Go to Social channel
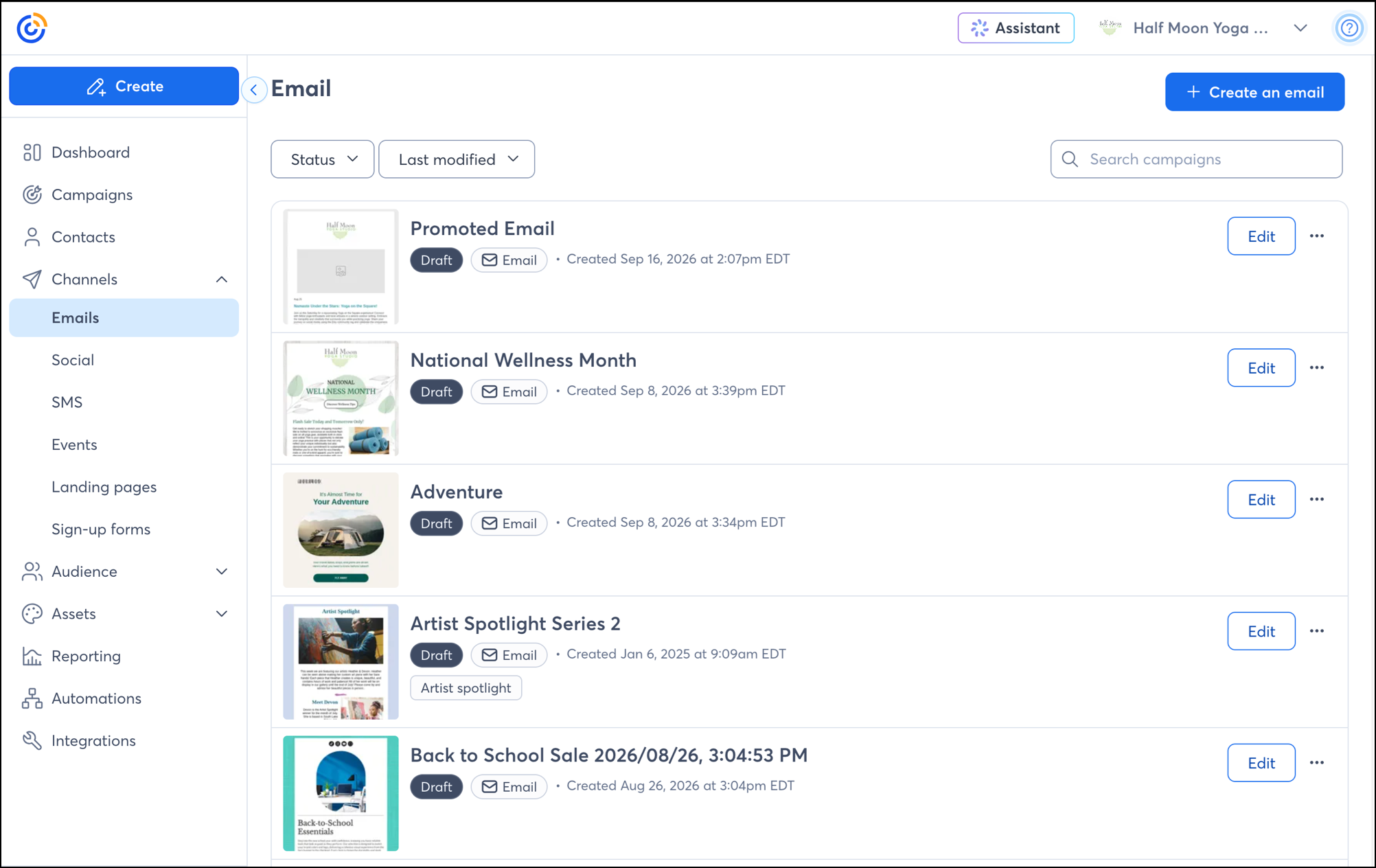1376x868 pixels. 73,360
